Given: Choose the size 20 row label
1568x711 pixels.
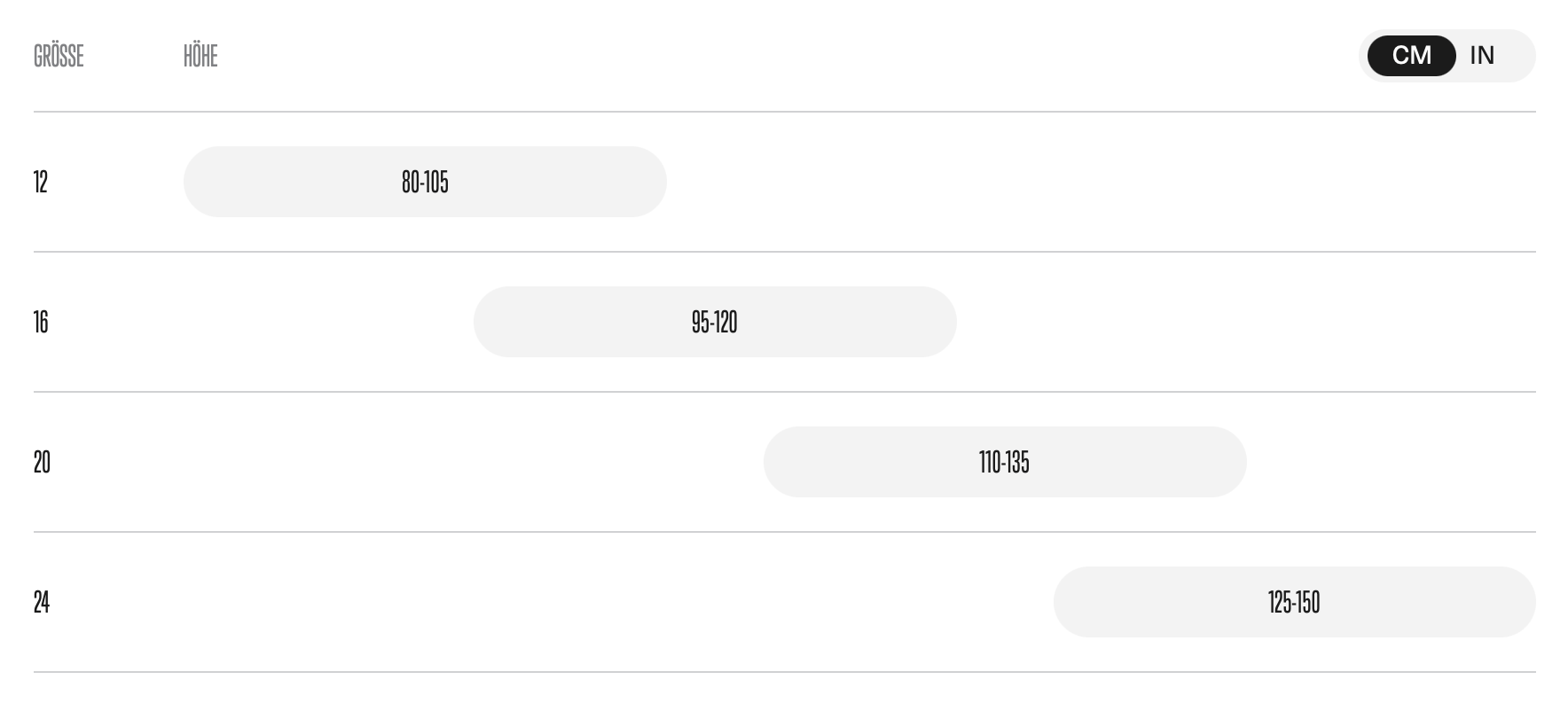Looking at the screenshot, I should pos(42,462).
